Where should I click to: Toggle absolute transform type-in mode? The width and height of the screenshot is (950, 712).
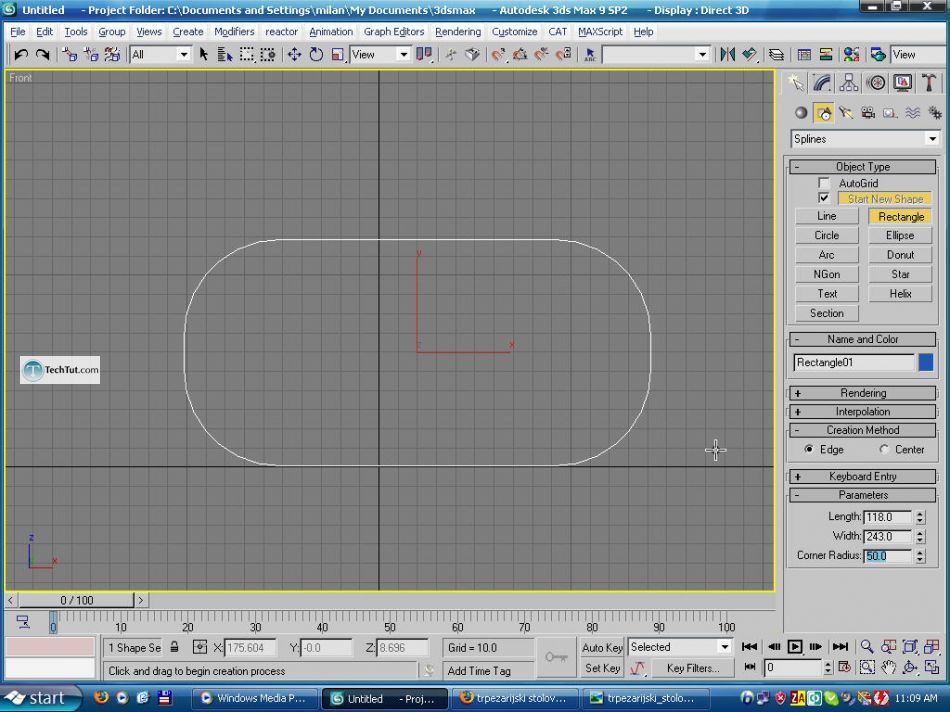[x=200, y=647]
